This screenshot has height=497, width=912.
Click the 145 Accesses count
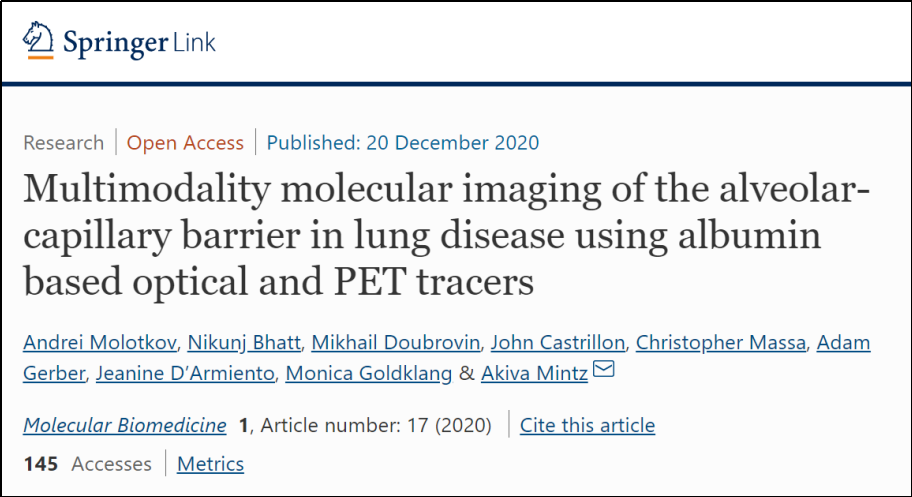click(87, 464)
